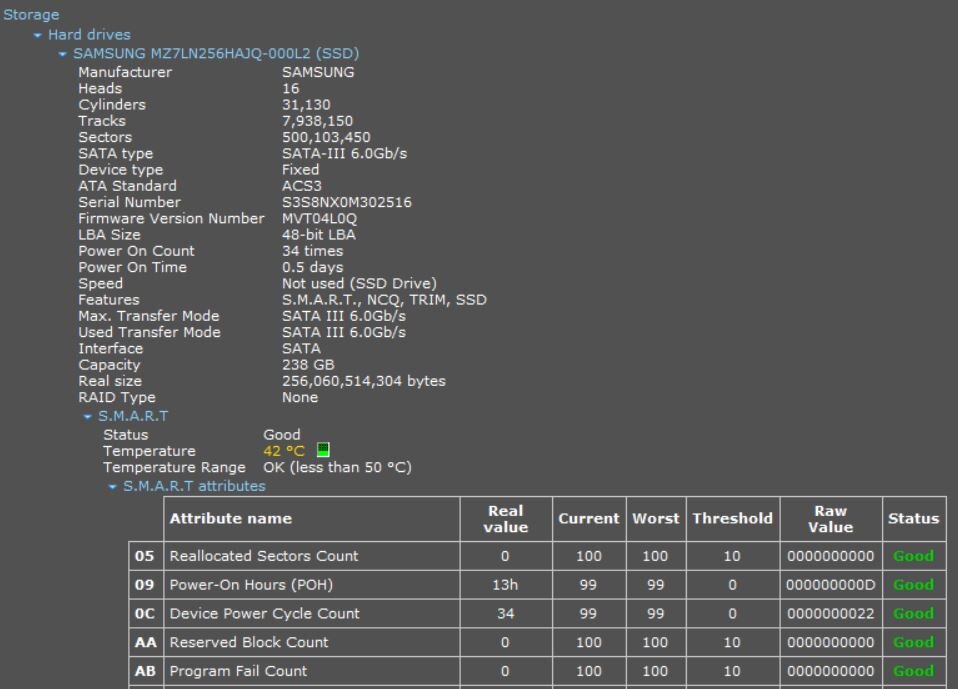The image size is (958, 689).
Task: Collapse the SAMSUNG MZ7LN256HAJQ drive arrow
Action: (x=62, y=54)
